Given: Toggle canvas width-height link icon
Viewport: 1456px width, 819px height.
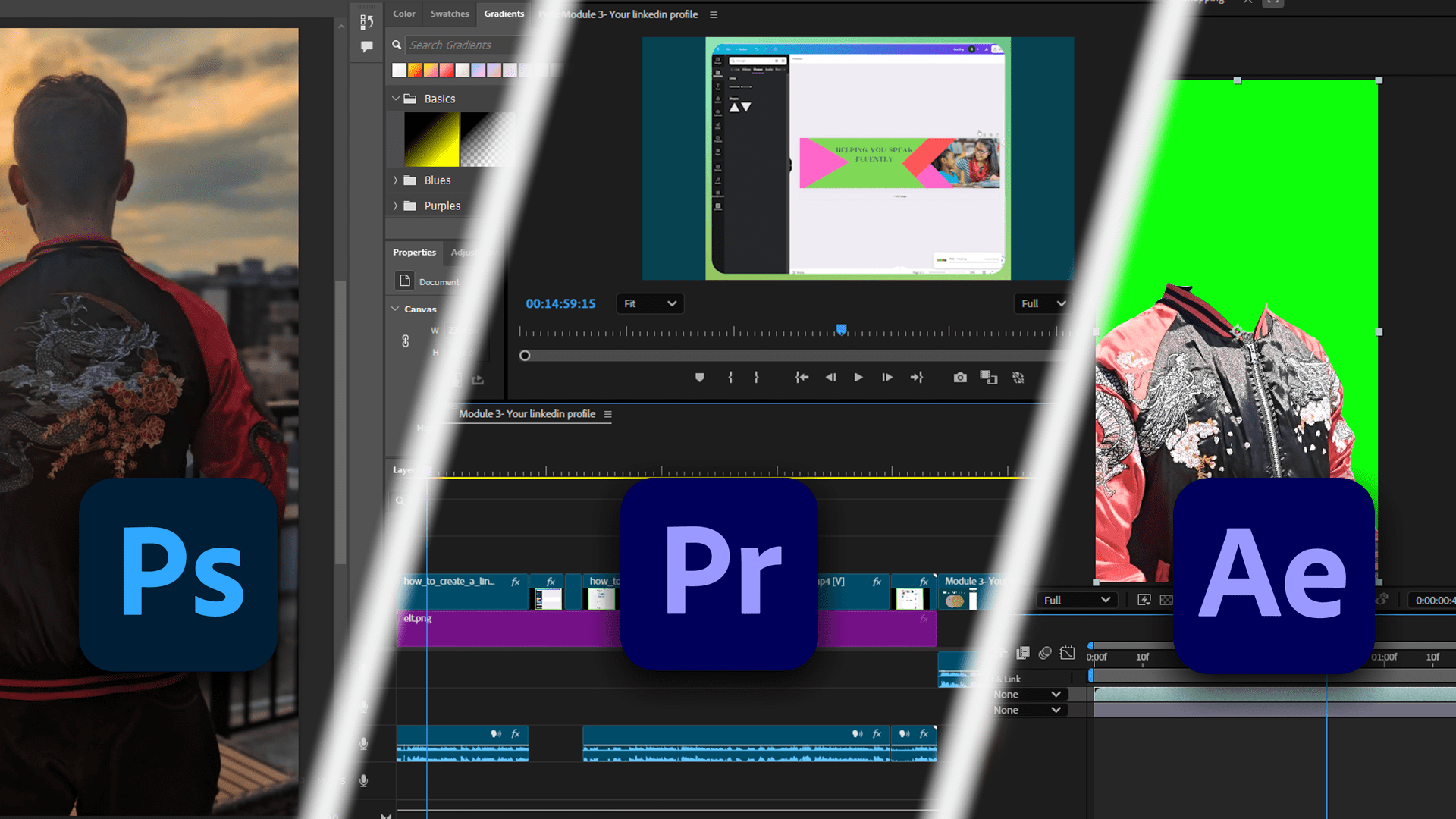Looking at the screenshot, I should (406, 341).
